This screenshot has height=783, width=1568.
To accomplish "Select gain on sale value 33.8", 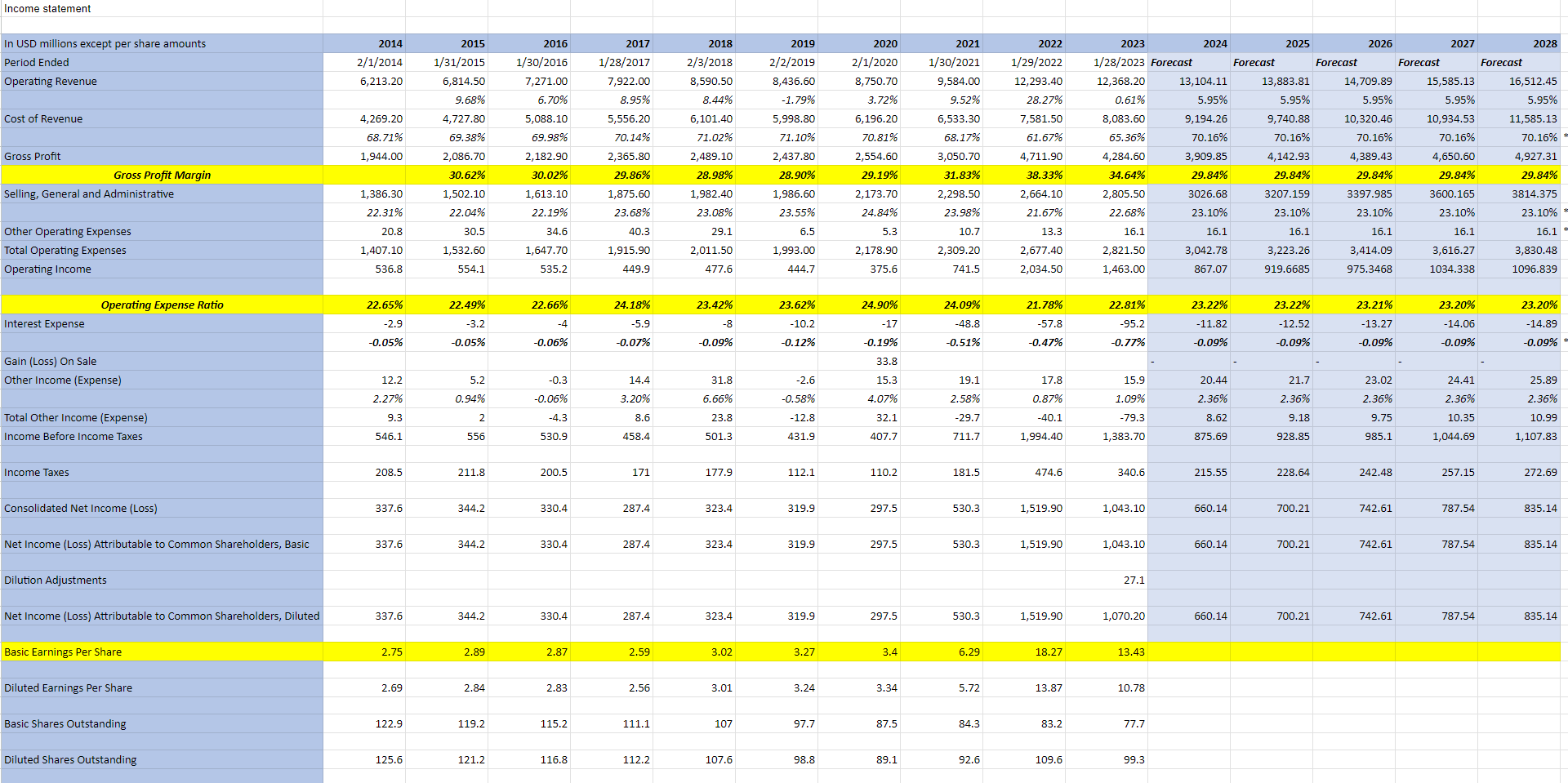I will tap(859, 362).
